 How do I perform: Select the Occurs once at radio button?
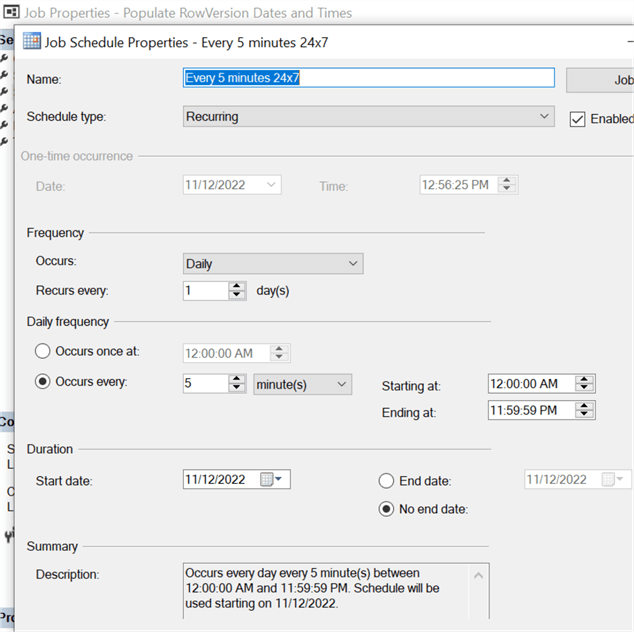point(42,351)
